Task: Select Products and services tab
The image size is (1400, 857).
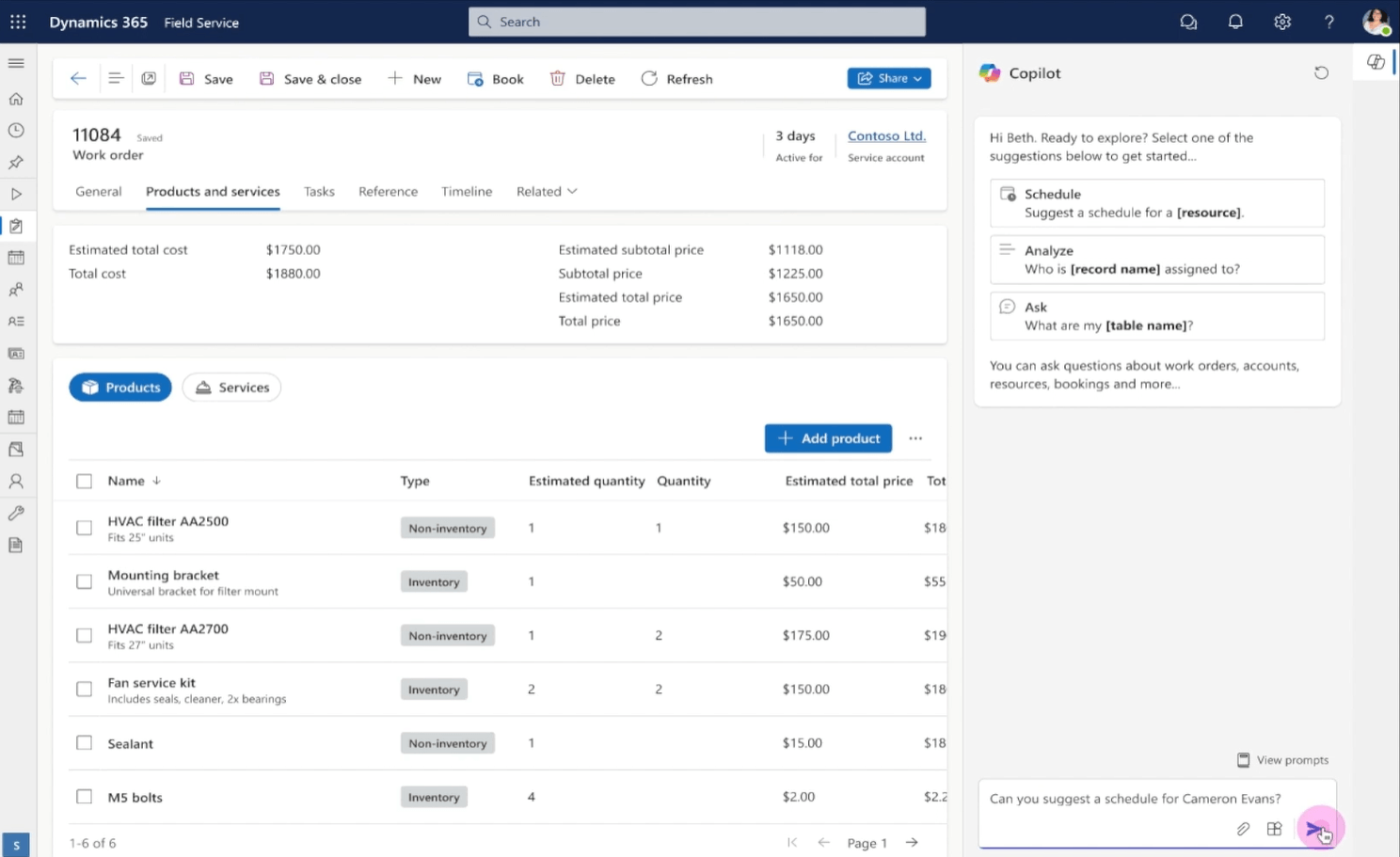Action: pos(213,191)
